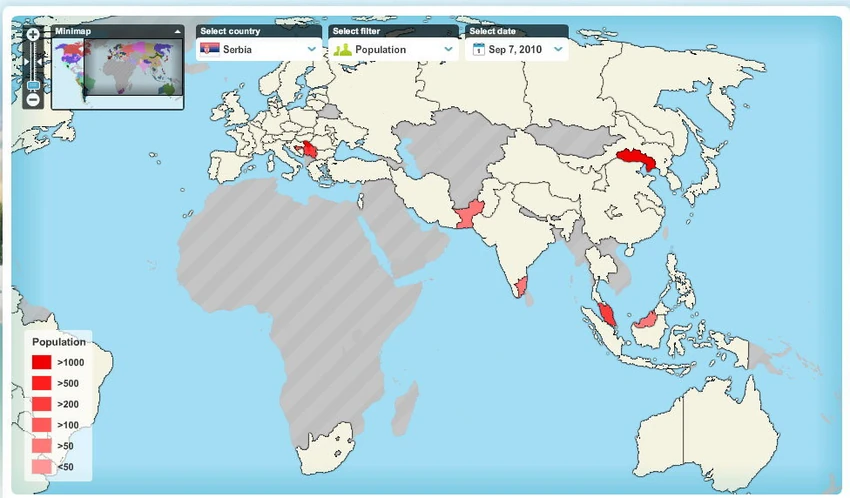
Task: Open the Select filter dropdown arrow
Action: click(x=448, y=49)
